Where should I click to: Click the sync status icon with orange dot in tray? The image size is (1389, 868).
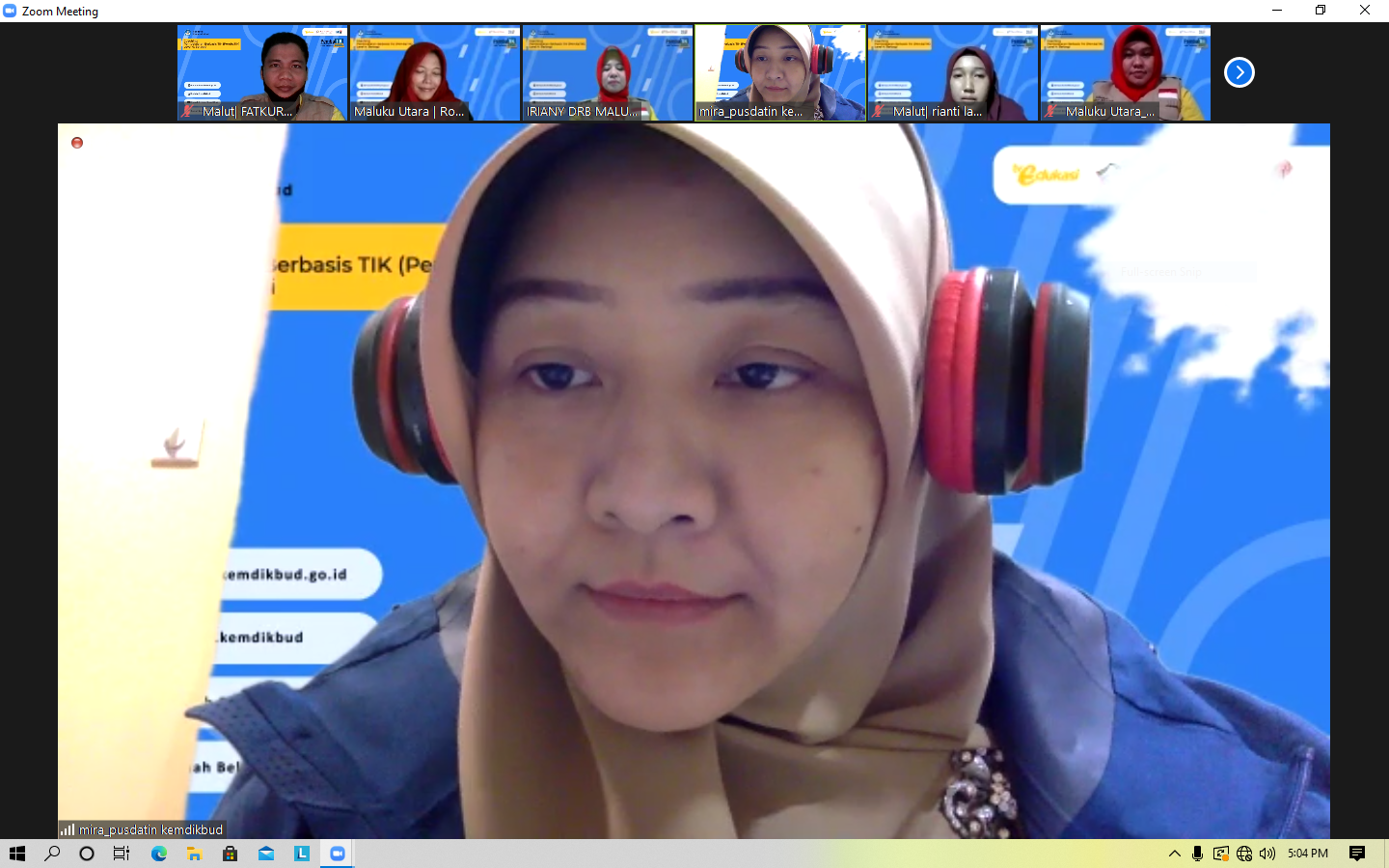click(1221, 854)
